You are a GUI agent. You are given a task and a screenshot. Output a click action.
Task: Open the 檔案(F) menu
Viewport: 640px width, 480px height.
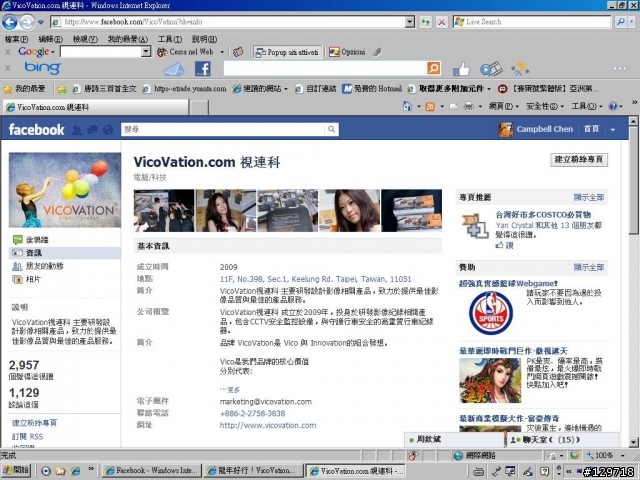pos(16,40)
